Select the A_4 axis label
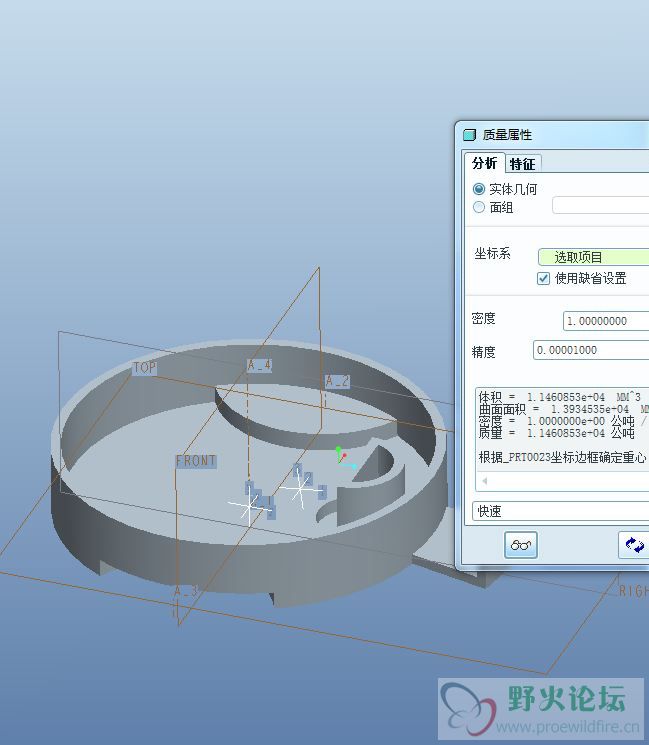649x745 pixels. click(x=259, y=365)
